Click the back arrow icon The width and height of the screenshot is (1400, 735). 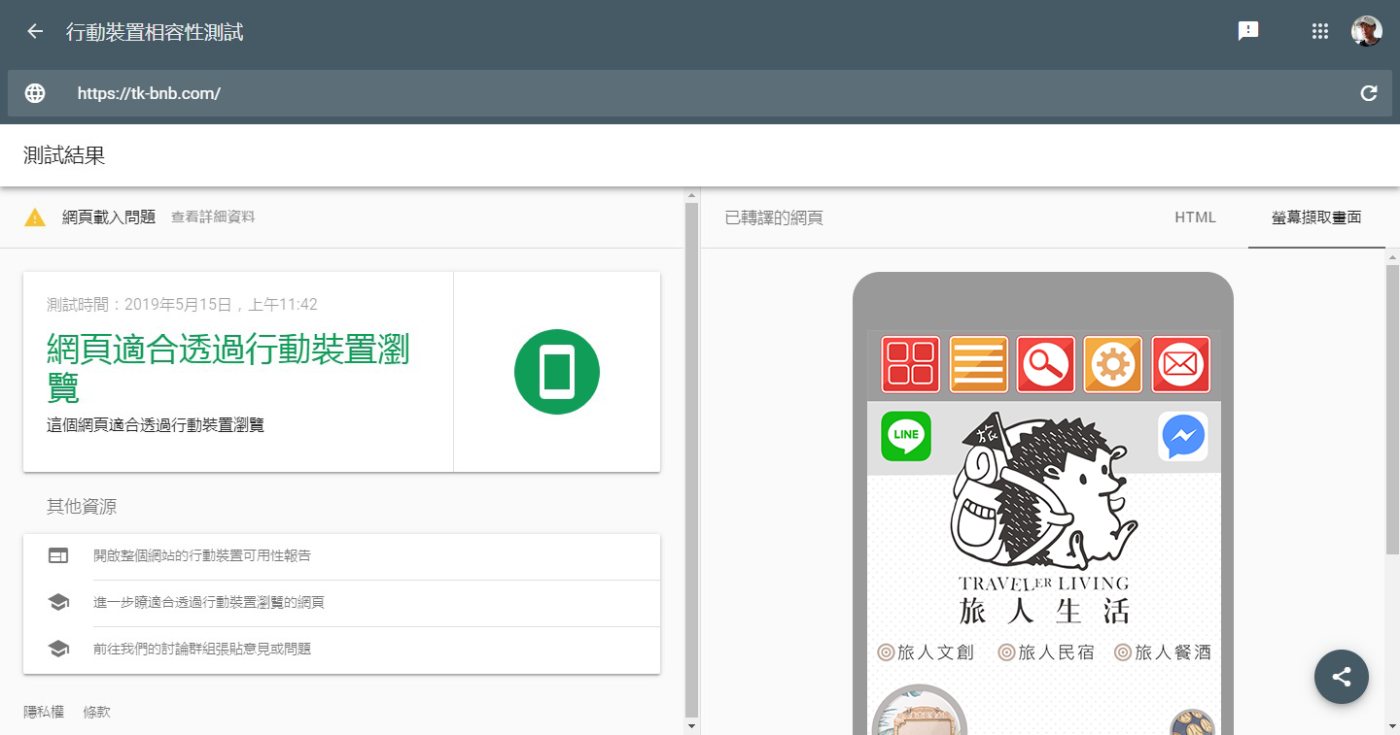pyautogui.click(x=35, y=32)
